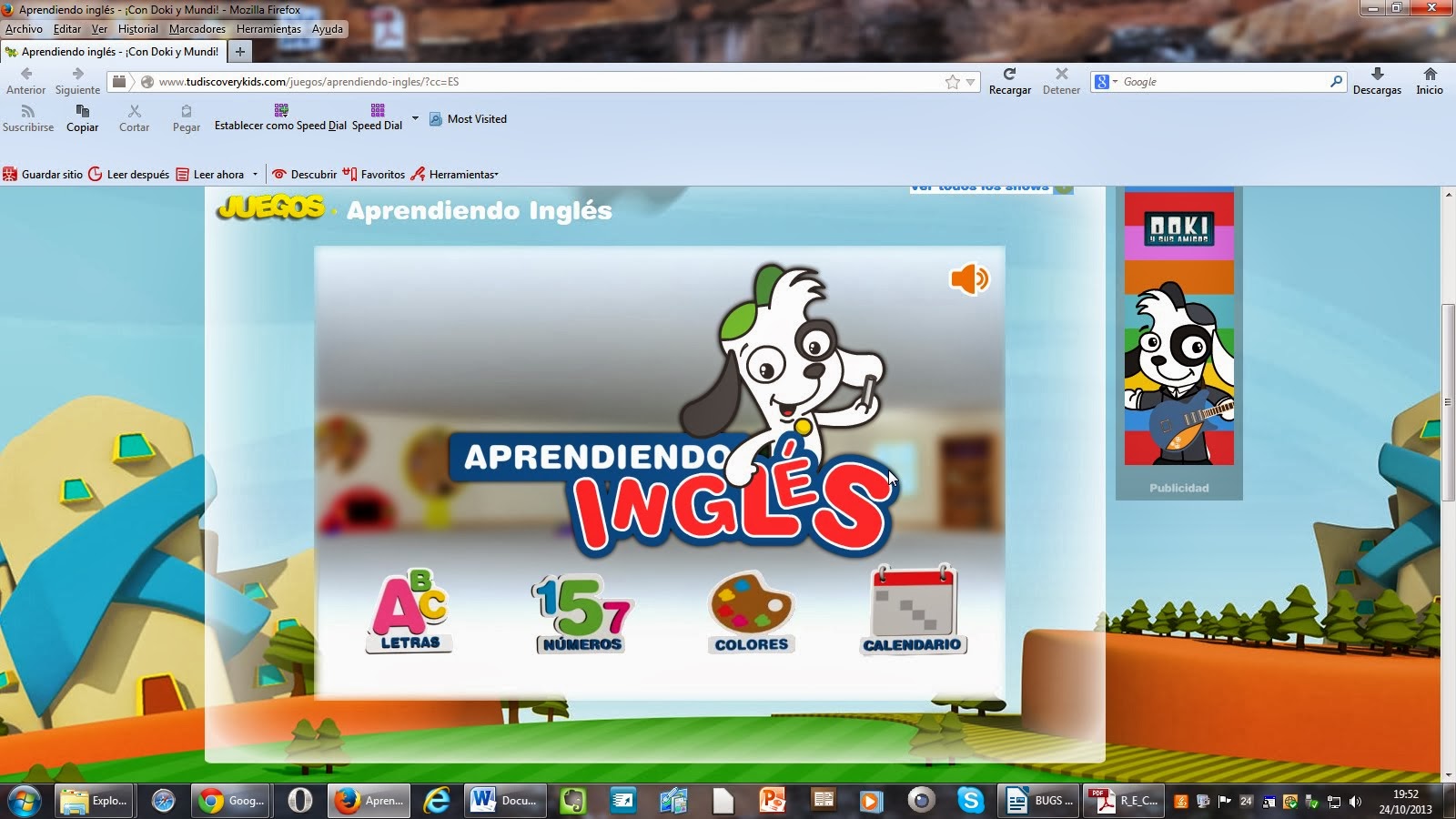1456x819 pixels.
Task: Open Skype from the taskbar
Action: (x=971, y=801)
